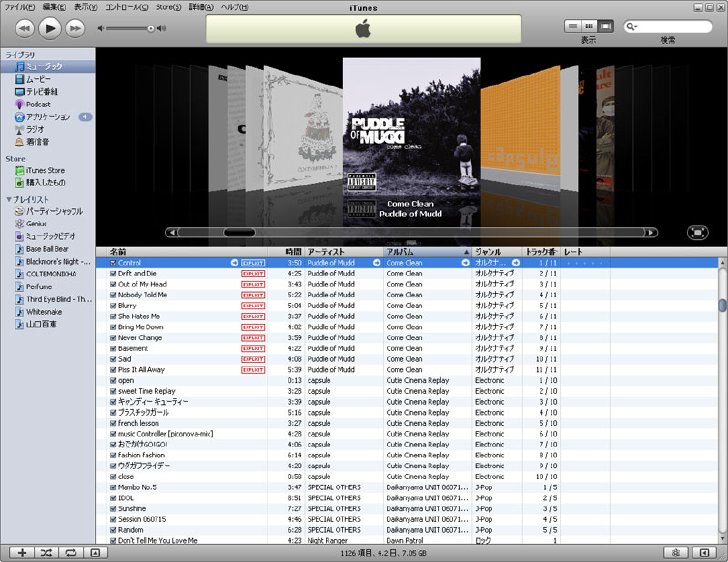Uncheck the Drift and Die checkbox
Image resolution: width=728 pixels, height=562 pixels.
tap(113, 274)
